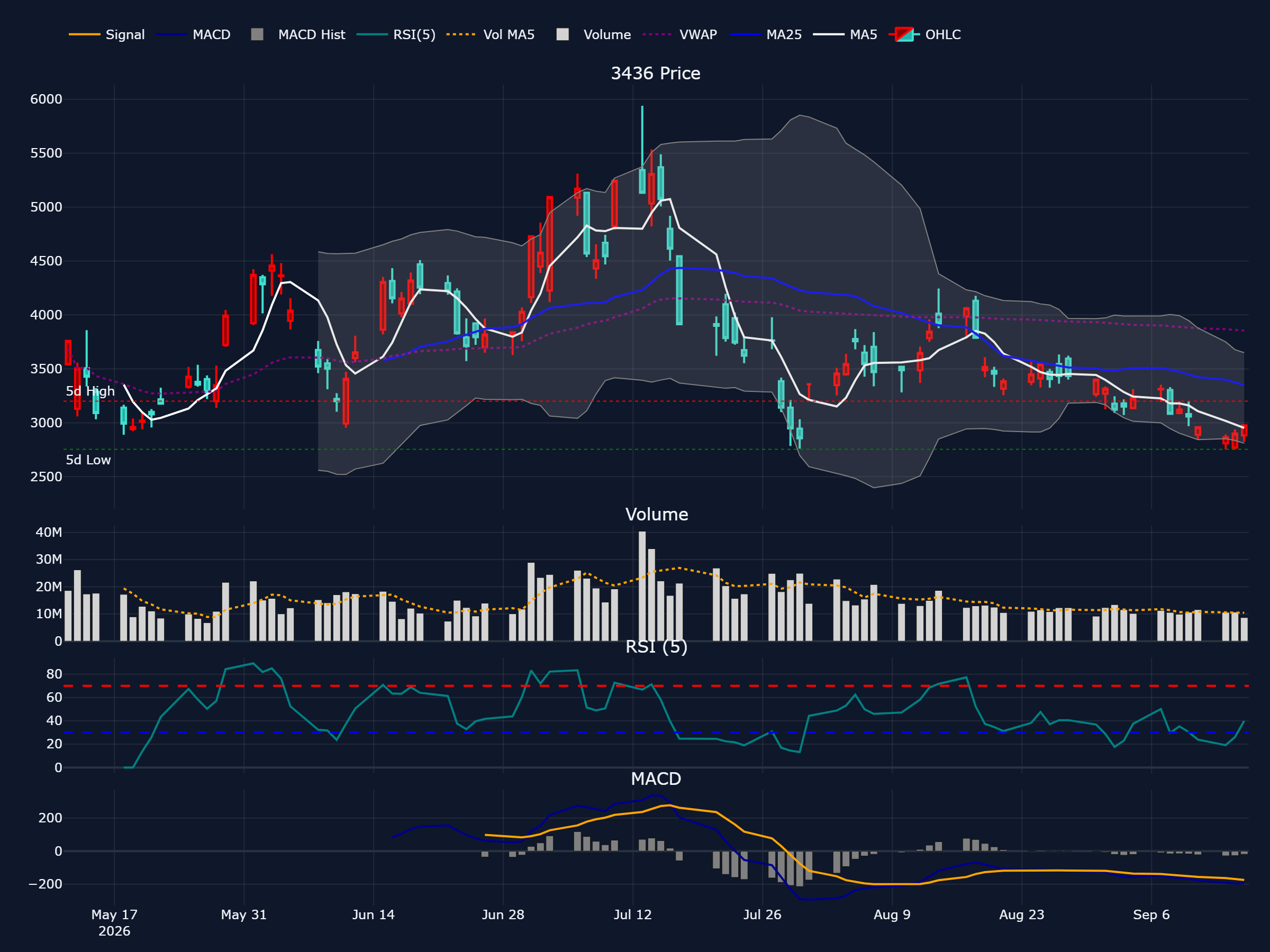Click the 'Aug 9' date label

coord(892,914)
